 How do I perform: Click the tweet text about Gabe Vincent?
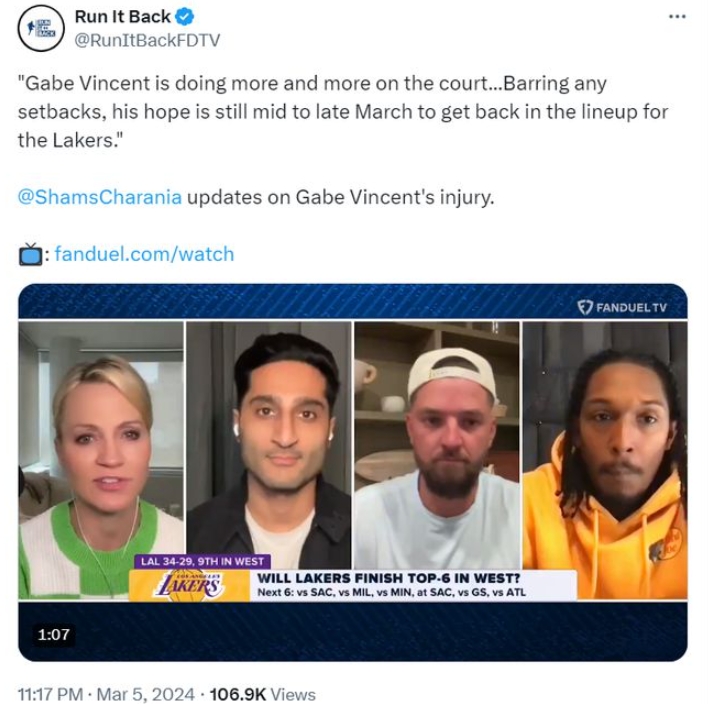(x=343, y=112)
